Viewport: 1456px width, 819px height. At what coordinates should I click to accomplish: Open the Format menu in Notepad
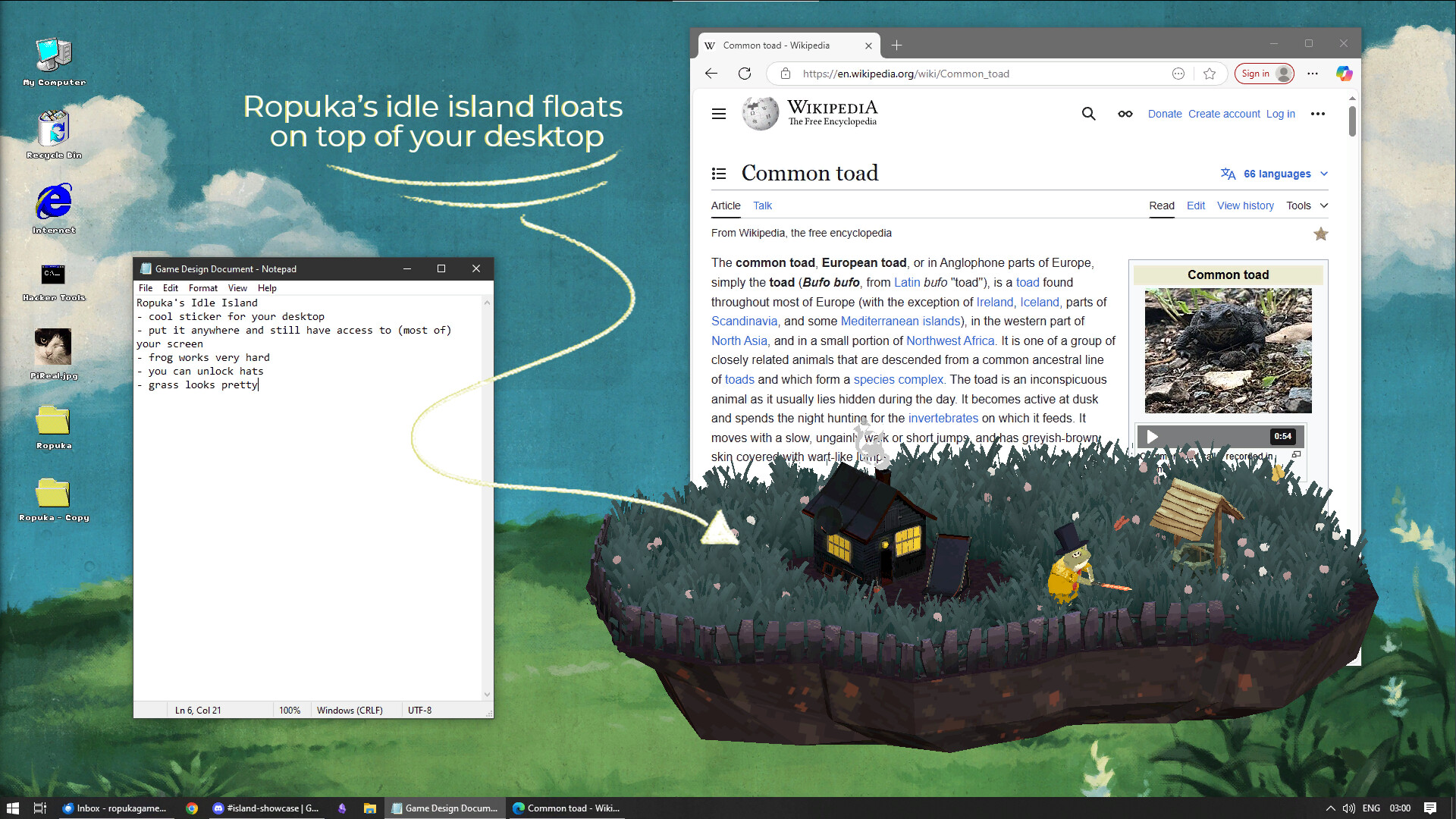(202, 287)
